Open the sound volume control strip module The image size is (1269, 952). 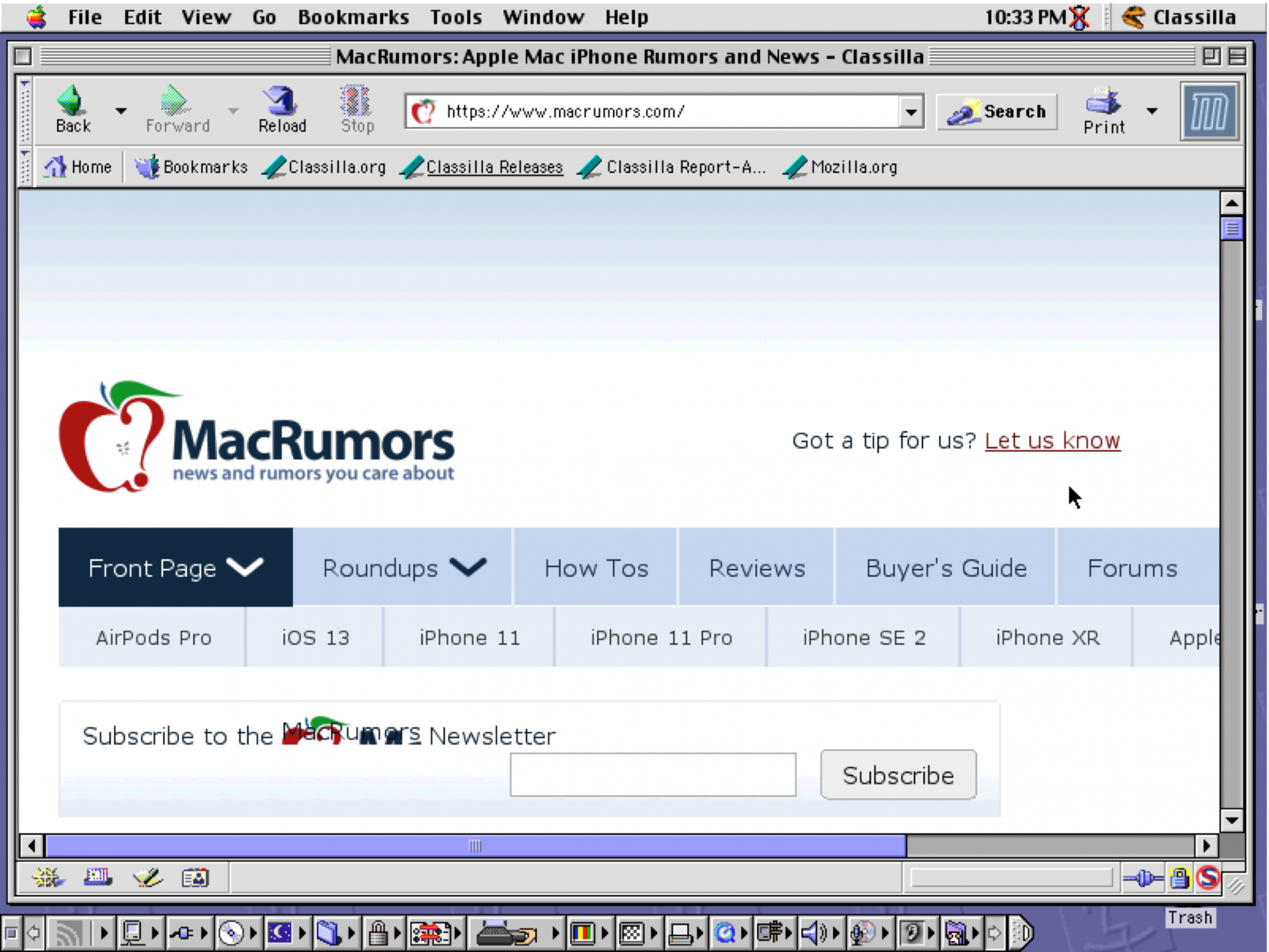point(819,932)
